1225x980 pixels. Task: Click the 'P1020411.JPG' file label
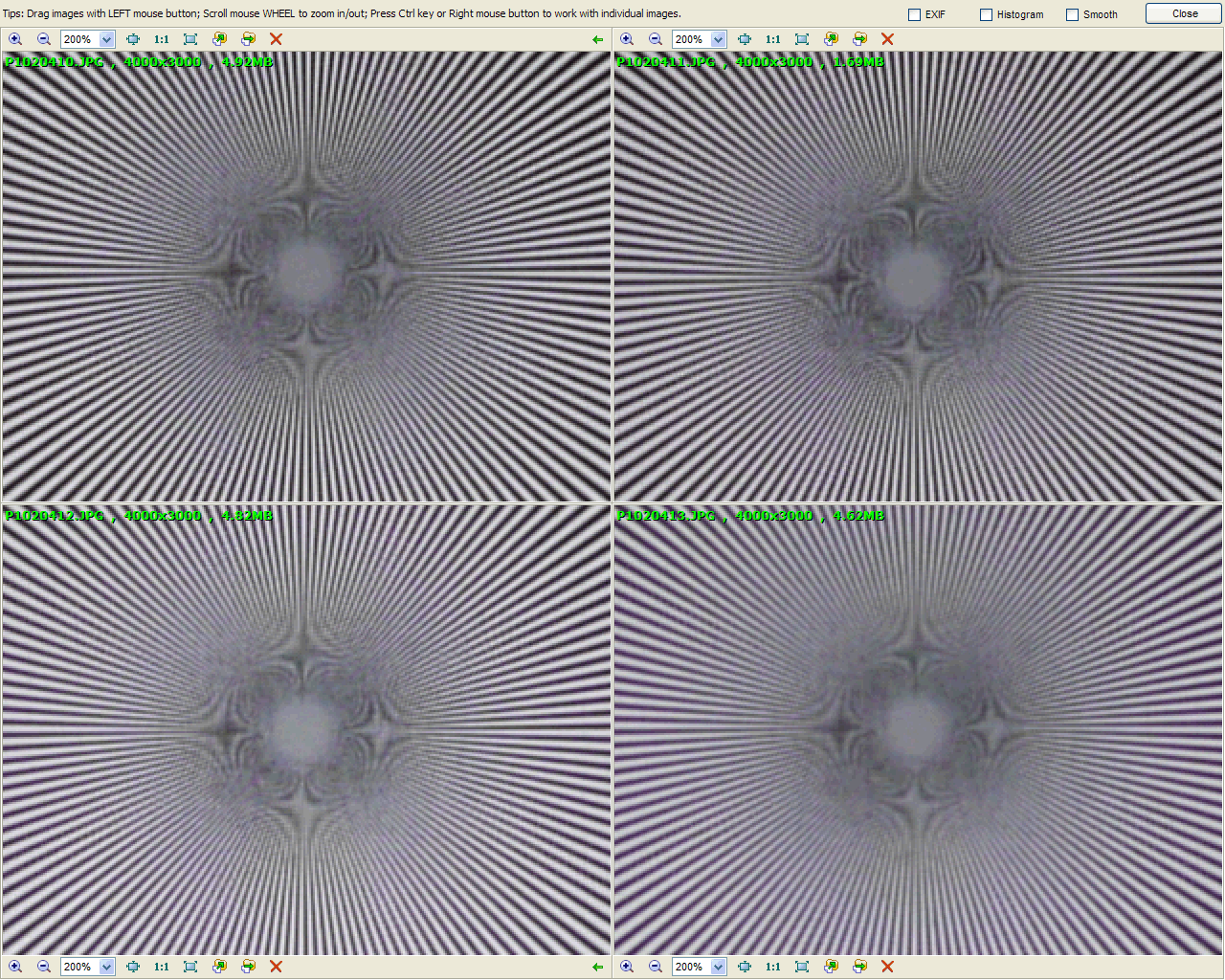pos(666,61)
